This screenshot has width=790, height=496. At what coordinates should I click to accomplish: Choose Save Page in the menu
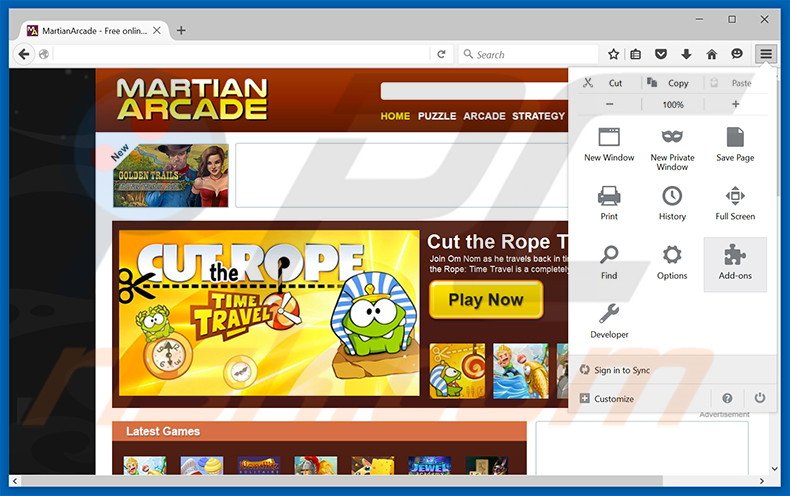coord(735,145)
